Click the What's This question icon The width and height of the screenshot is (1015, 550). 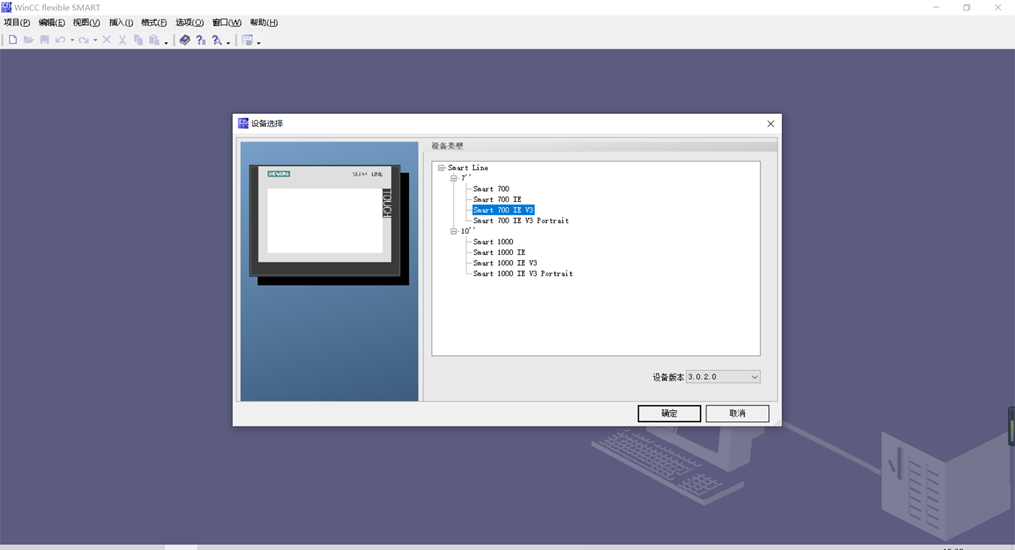(x=201, y=40)
